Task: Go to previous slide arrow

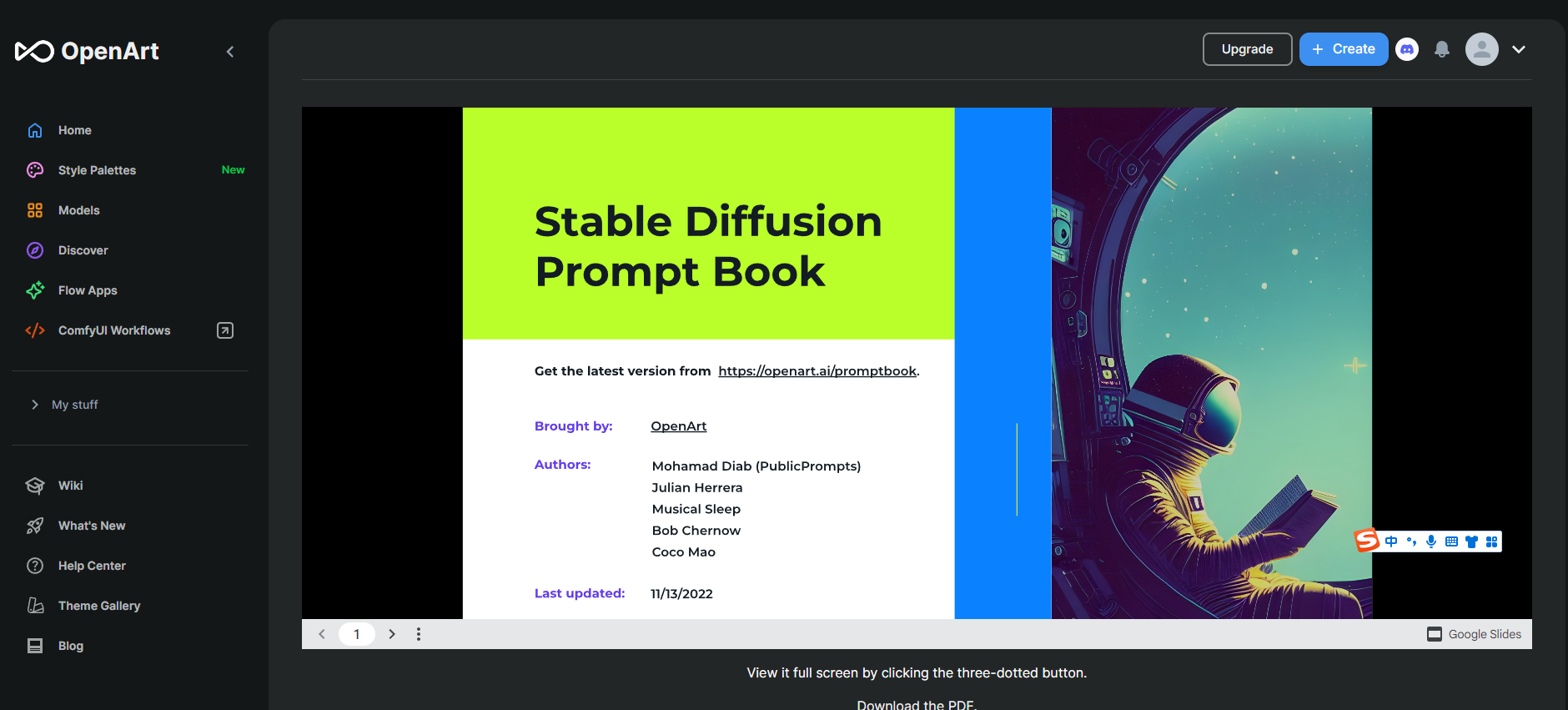Action: (x=322, y=634)
